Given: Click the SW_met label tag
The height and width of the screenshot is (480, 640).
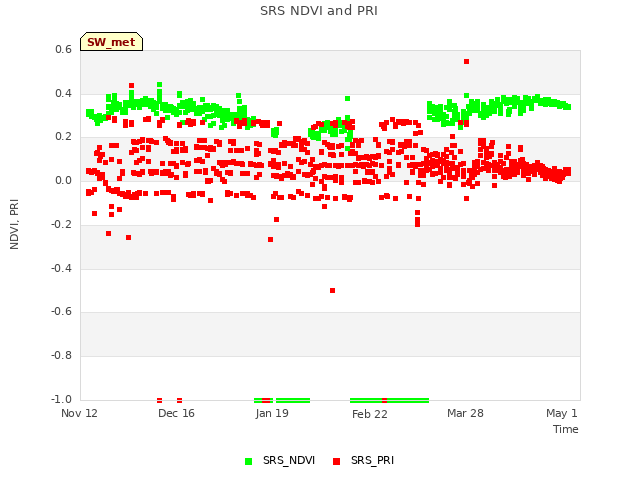Looking at the screenshot, I should click(111, 42).
